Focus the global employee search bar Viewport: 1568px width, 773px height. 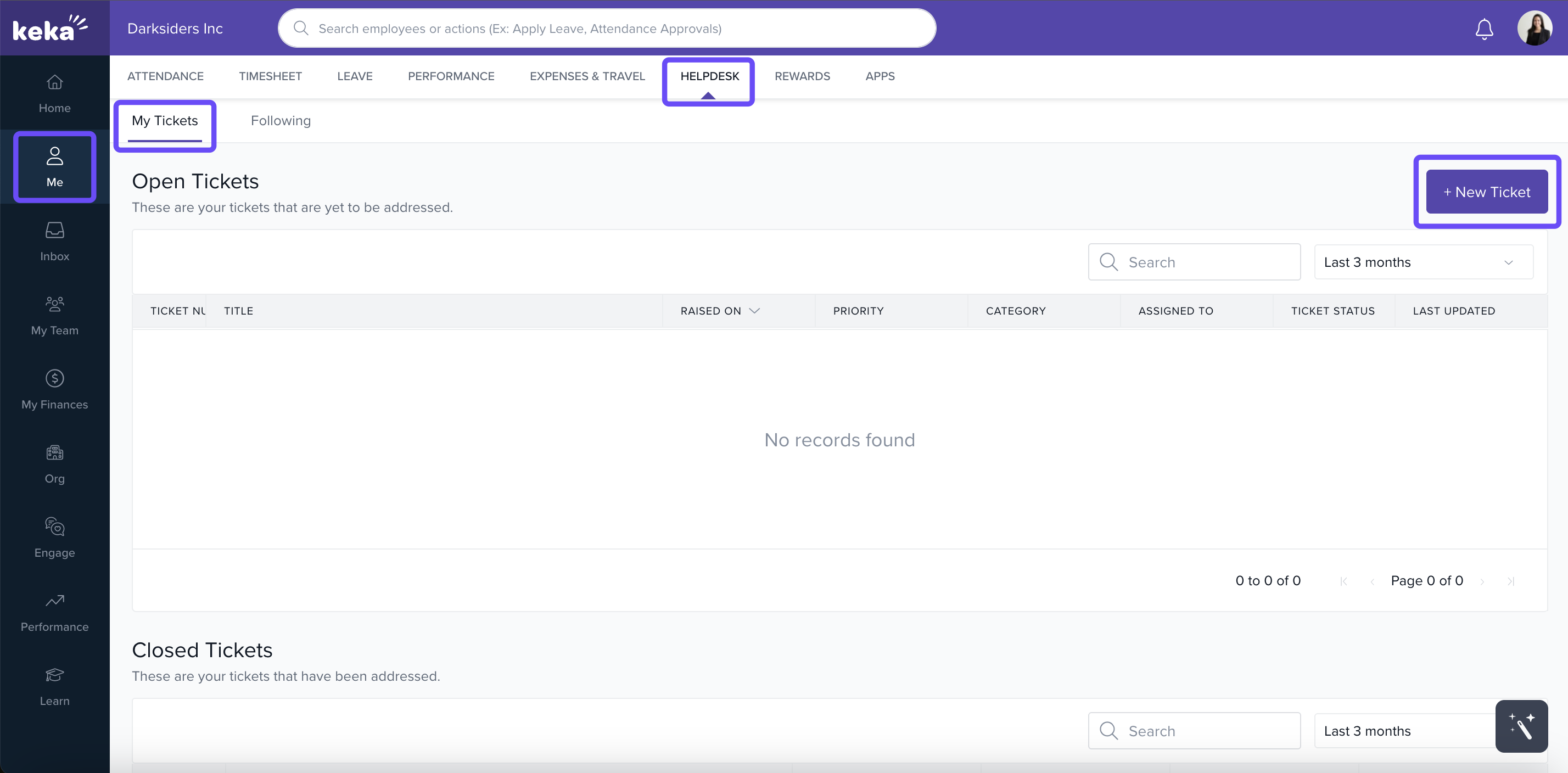point(607,29)
